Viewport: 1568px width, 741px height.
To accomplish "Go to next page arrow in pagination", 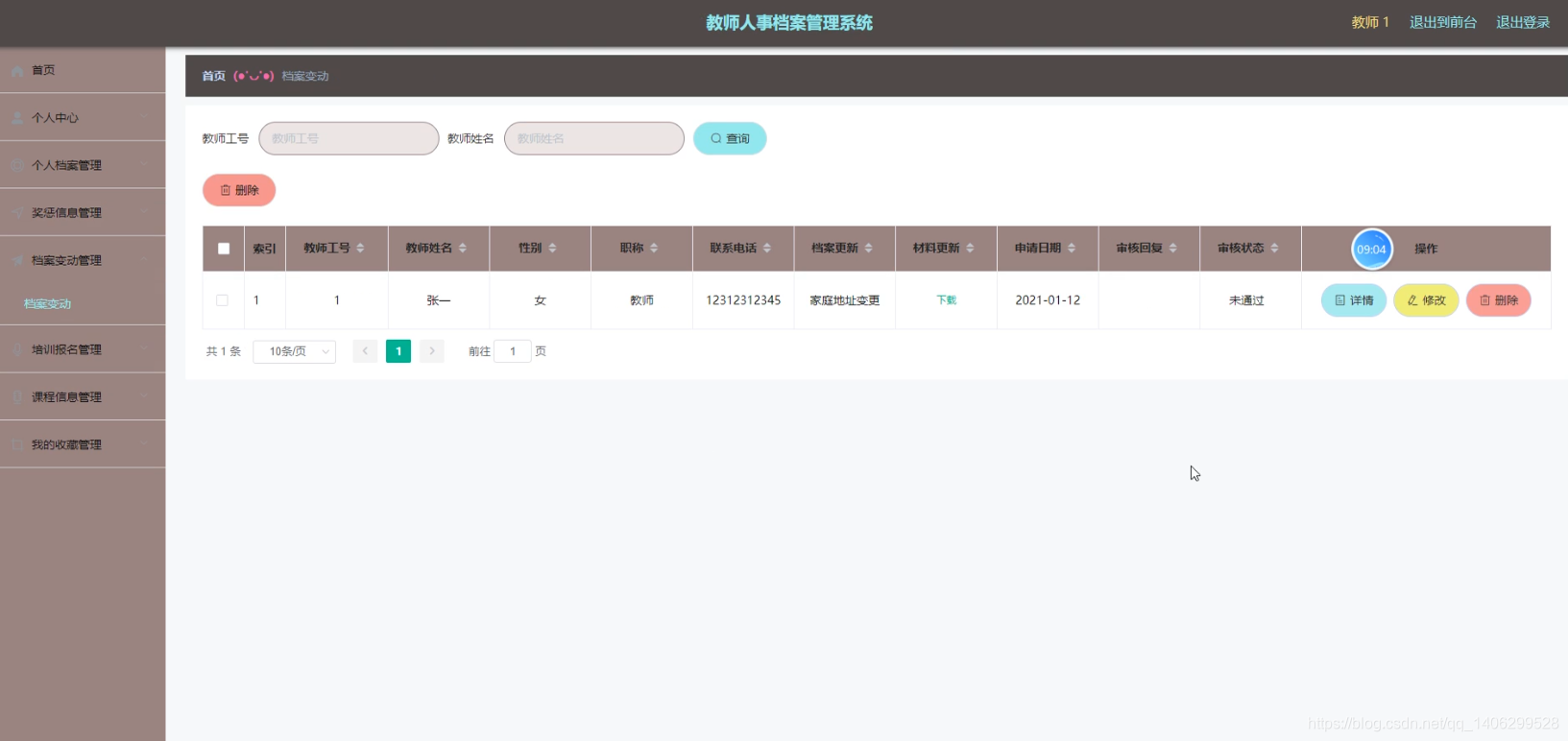I will pos(432,351).
